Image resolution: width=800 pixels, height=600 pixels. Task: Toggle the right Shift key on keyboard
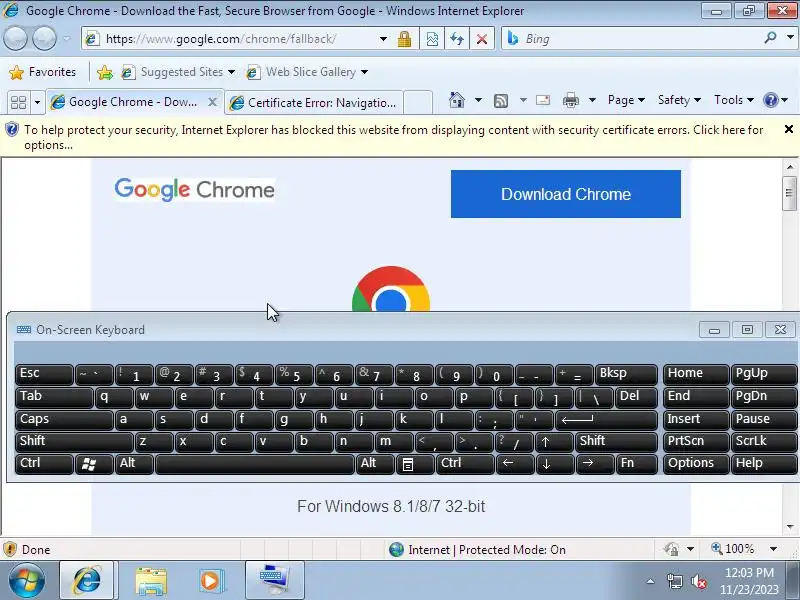click(x=616, y=441)
